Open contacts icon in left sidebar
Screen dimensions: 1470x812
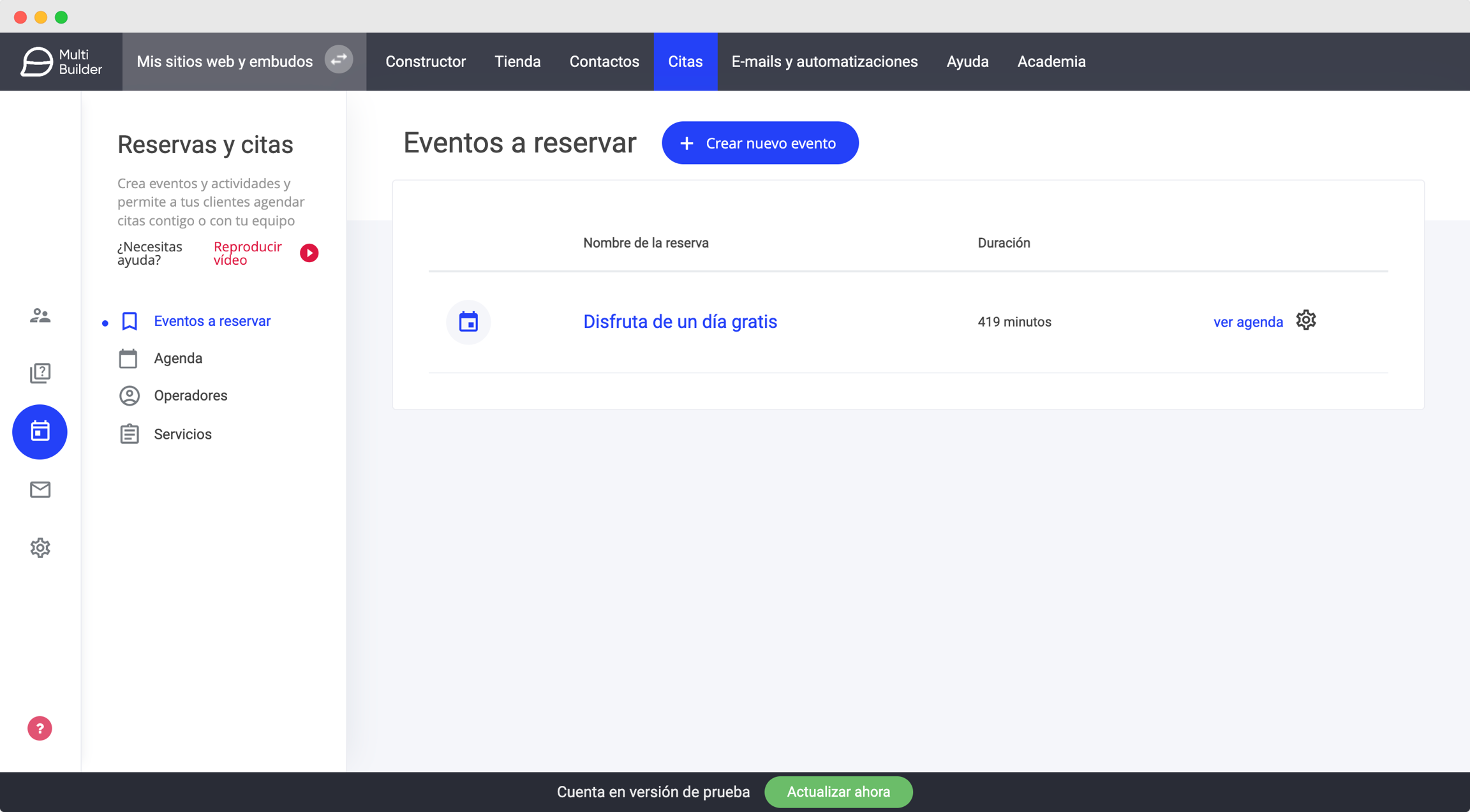click(x=40, y=315)
